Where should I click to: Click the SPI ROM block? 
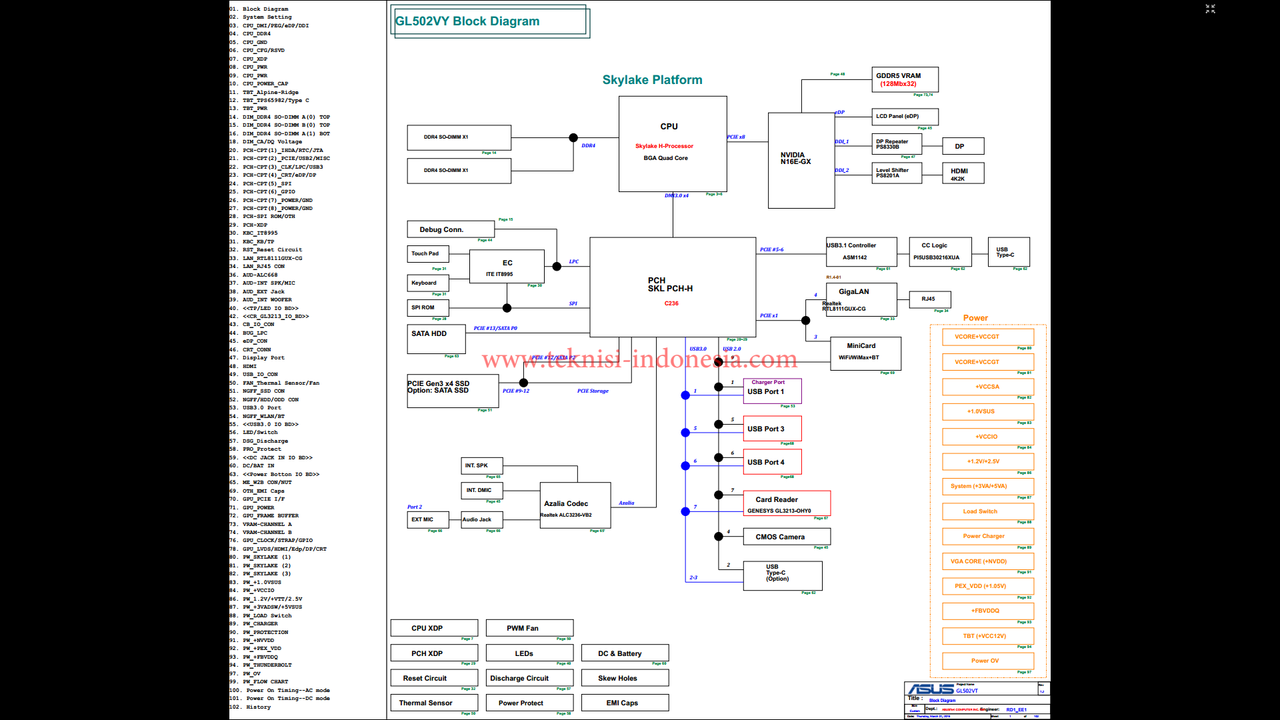click(x=428, y=308)
